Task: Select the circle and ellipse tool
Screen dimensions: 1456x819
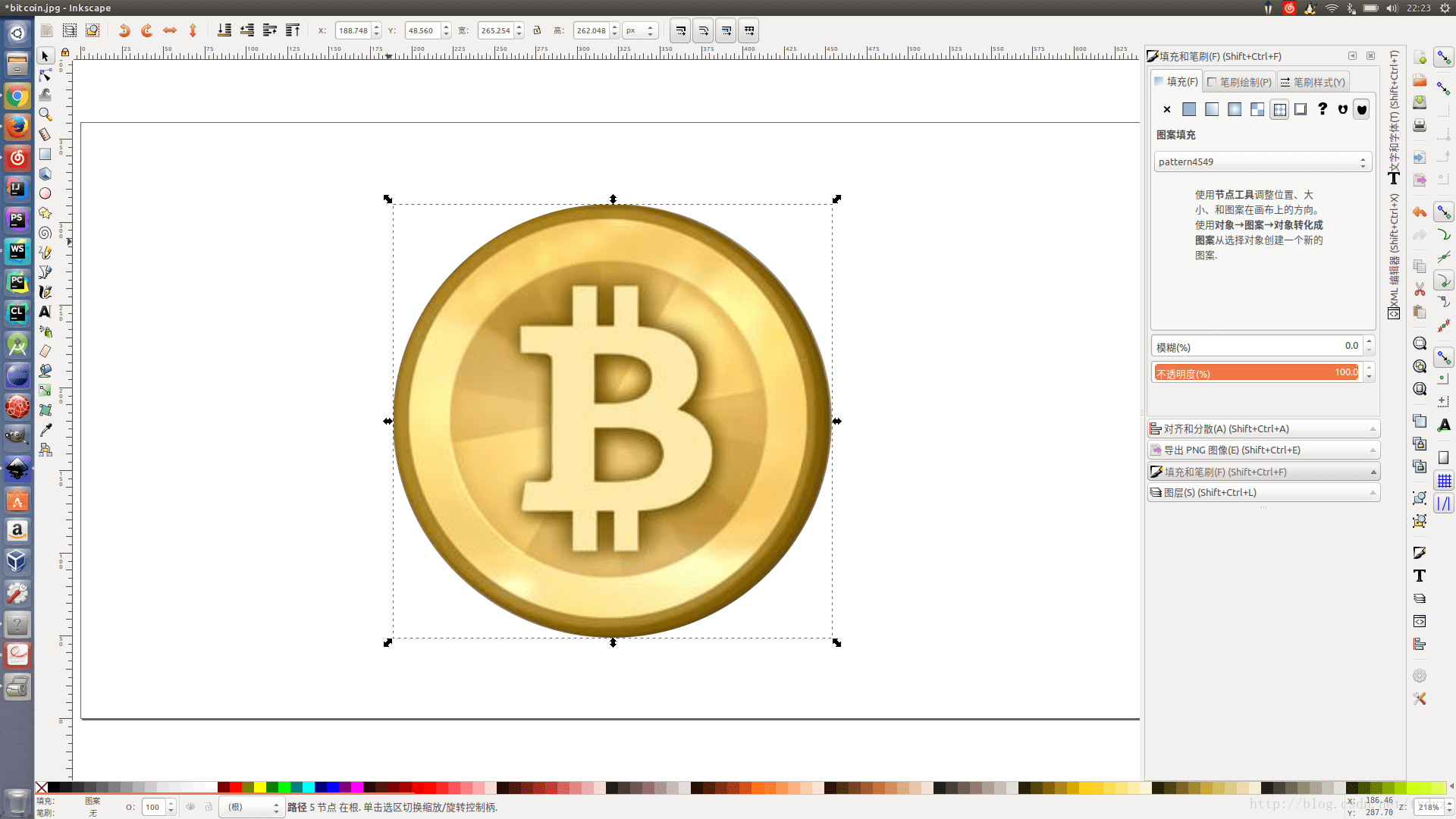Action: [x=45, y=193]
